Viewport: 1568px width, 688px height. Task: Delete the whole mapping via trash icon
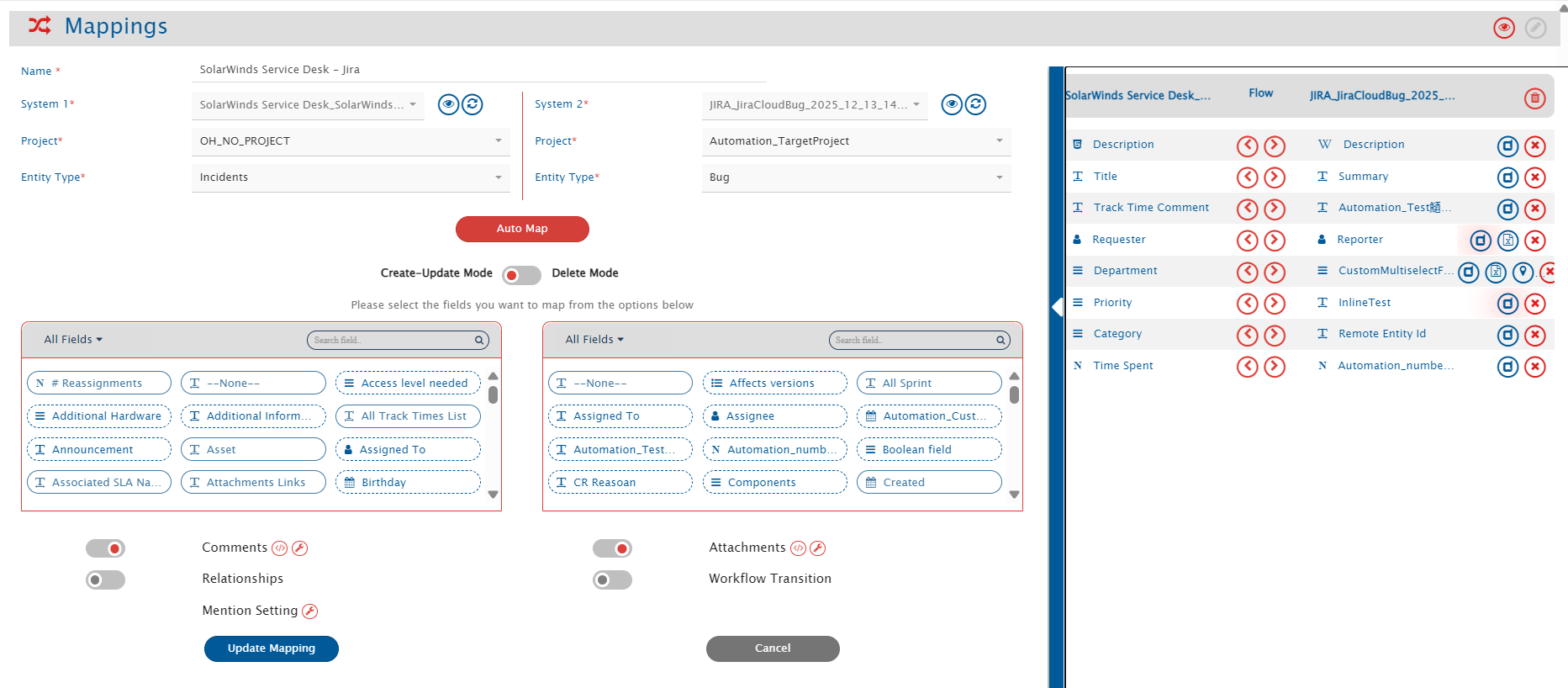1534,98
